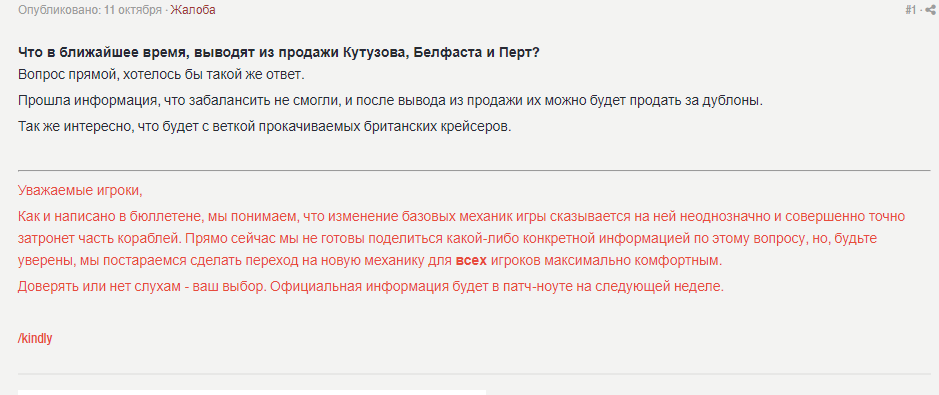Screen dimensions: 939x395
Task: Click the thin separator below /kindly
Action: tap(474, 374)
